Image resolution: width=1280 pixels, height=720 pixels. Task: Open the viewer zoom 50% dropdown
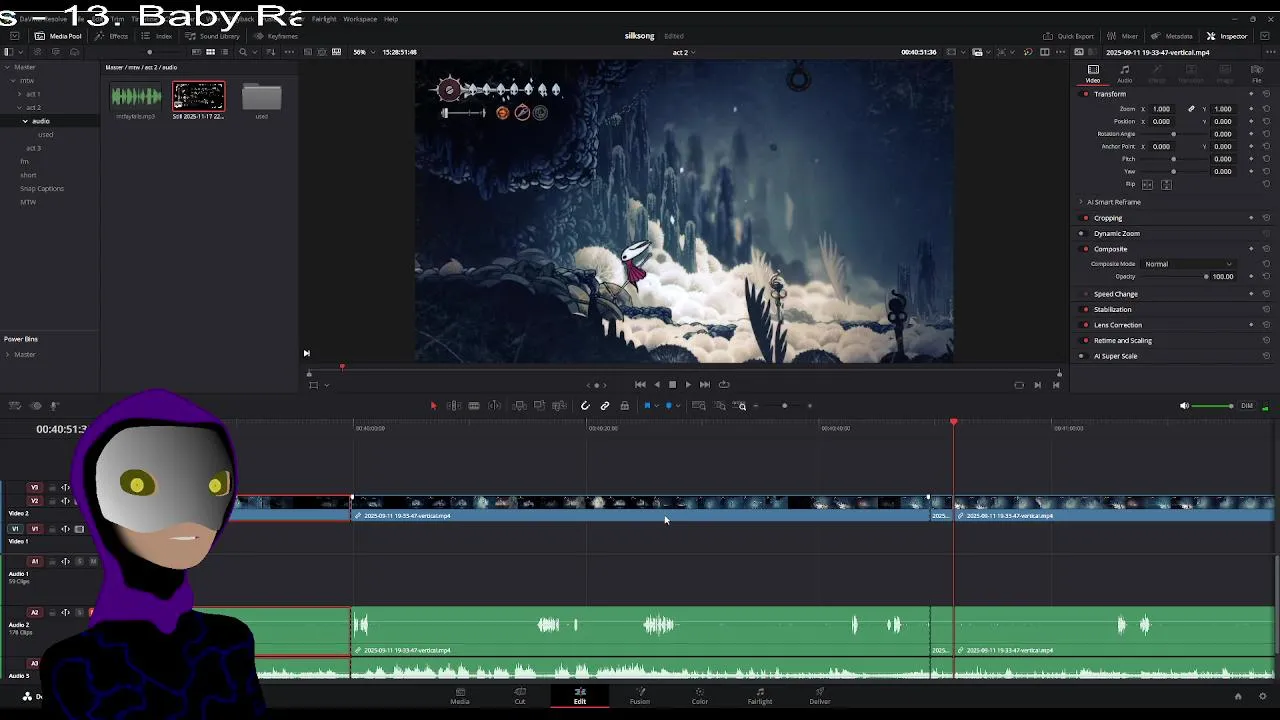point(364,52)
